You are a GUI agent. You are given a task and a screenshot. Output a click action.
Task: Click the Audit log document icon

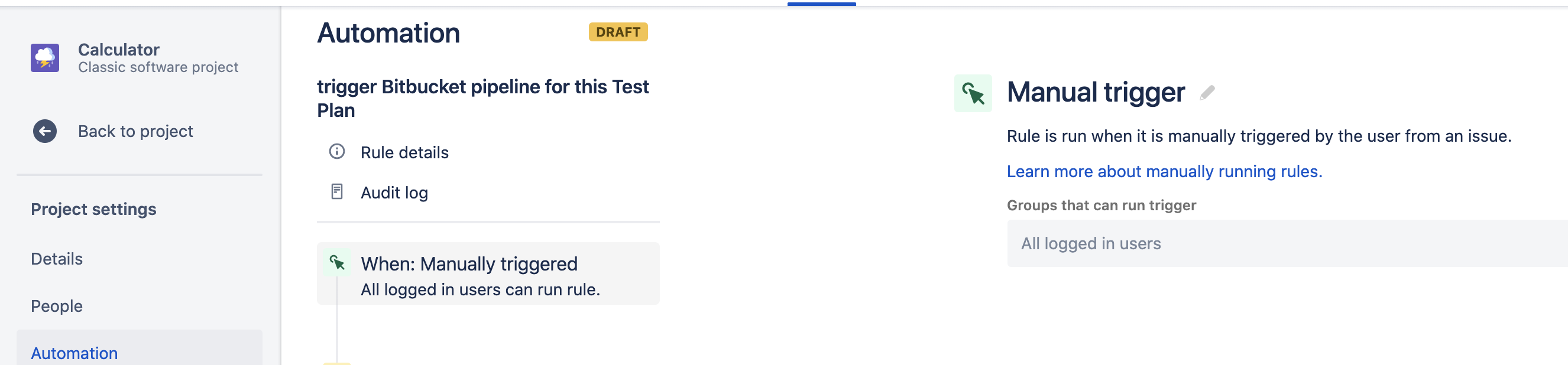click(x=336, y=192)
